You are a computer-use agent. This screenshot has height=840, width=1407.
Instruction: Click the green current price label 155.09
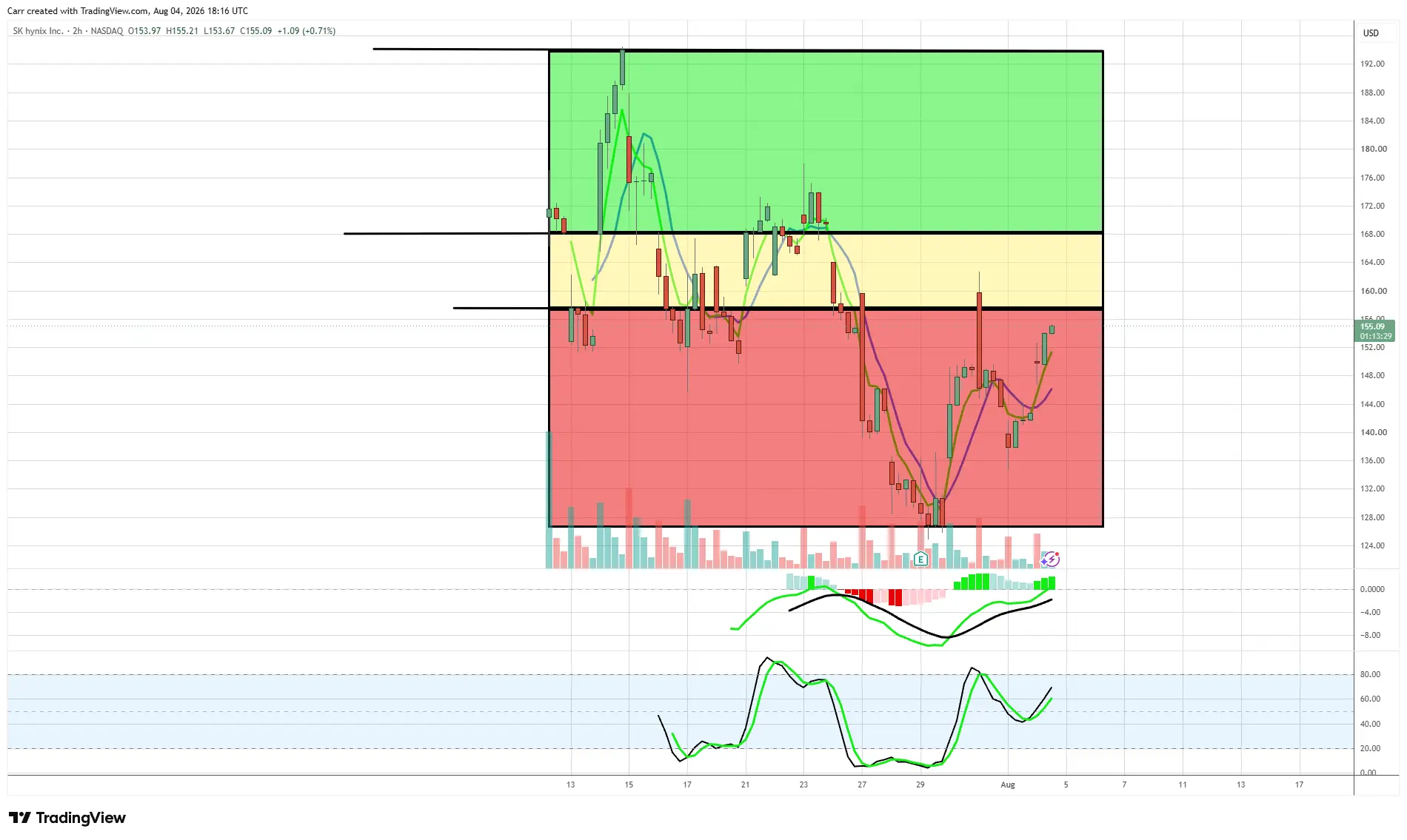tap(1372, 326)
